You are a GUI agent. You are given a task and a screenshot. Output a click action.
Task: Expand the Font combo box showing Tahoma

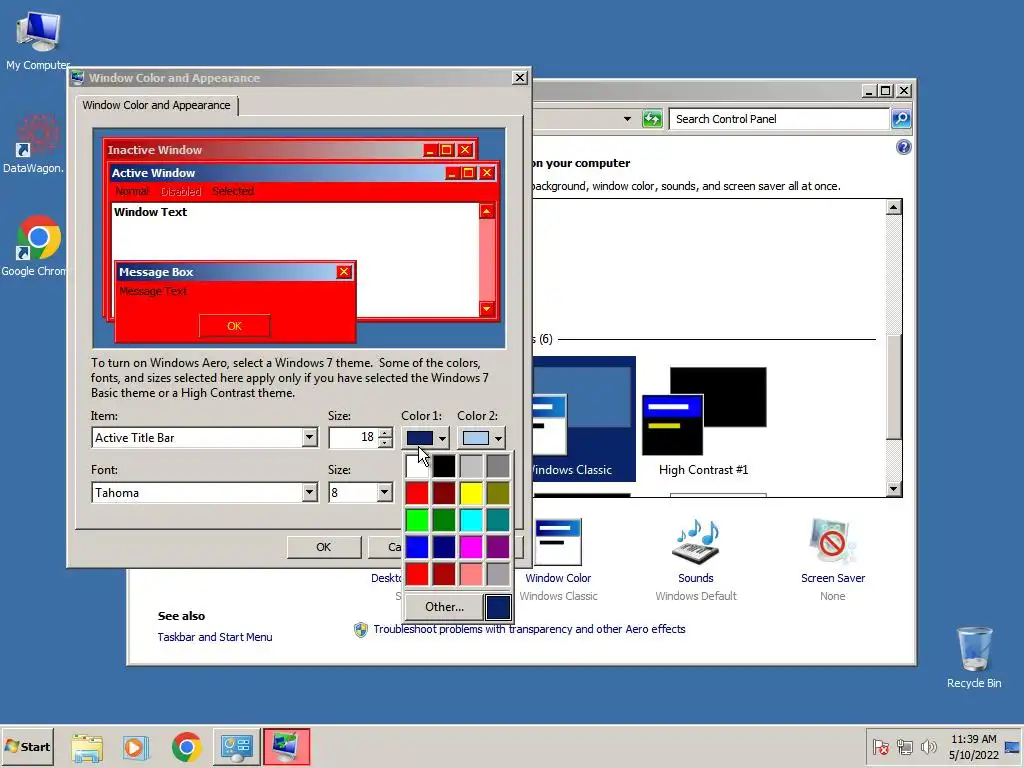click(x=310, y=492)
